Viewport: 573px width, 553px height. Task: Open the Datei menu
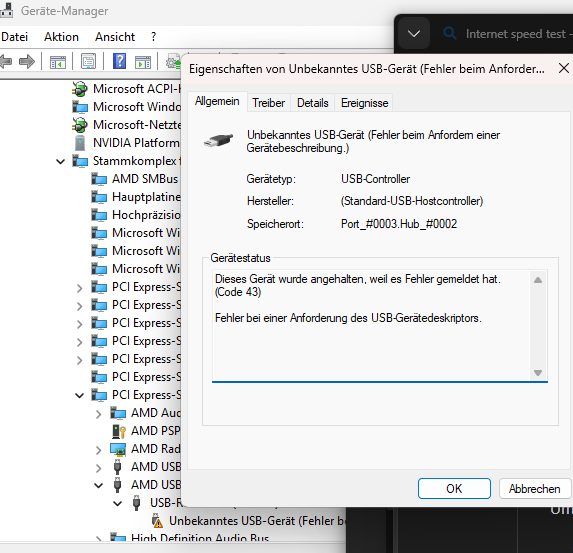15,37
